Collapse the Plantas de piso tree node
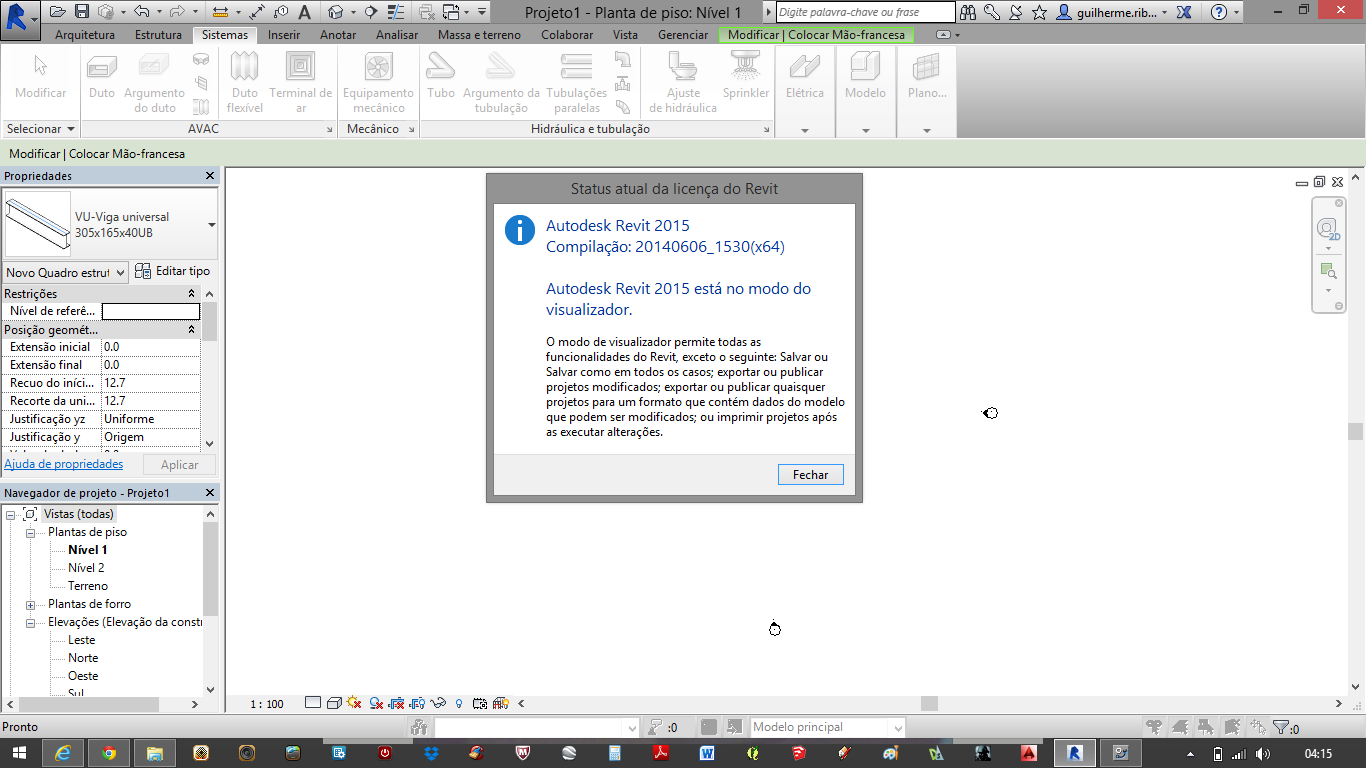Screen dimensions: 1366x768 [x=31, y=533]
